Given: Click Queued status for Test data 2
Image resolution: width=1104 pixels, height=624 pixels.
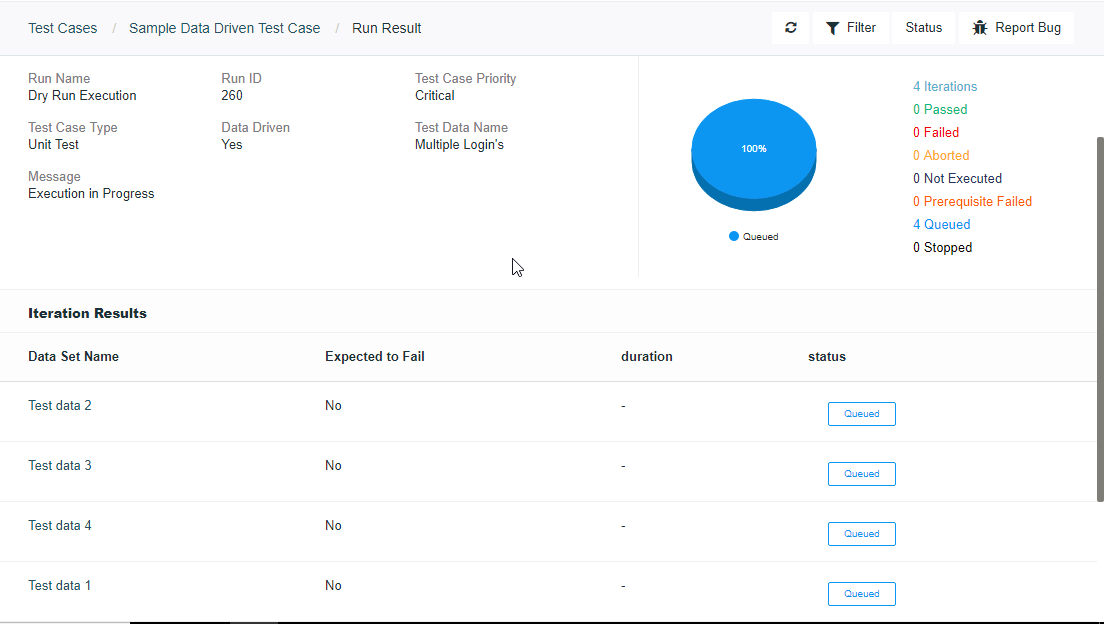Looking at the screenshot, I should [862, 414].
